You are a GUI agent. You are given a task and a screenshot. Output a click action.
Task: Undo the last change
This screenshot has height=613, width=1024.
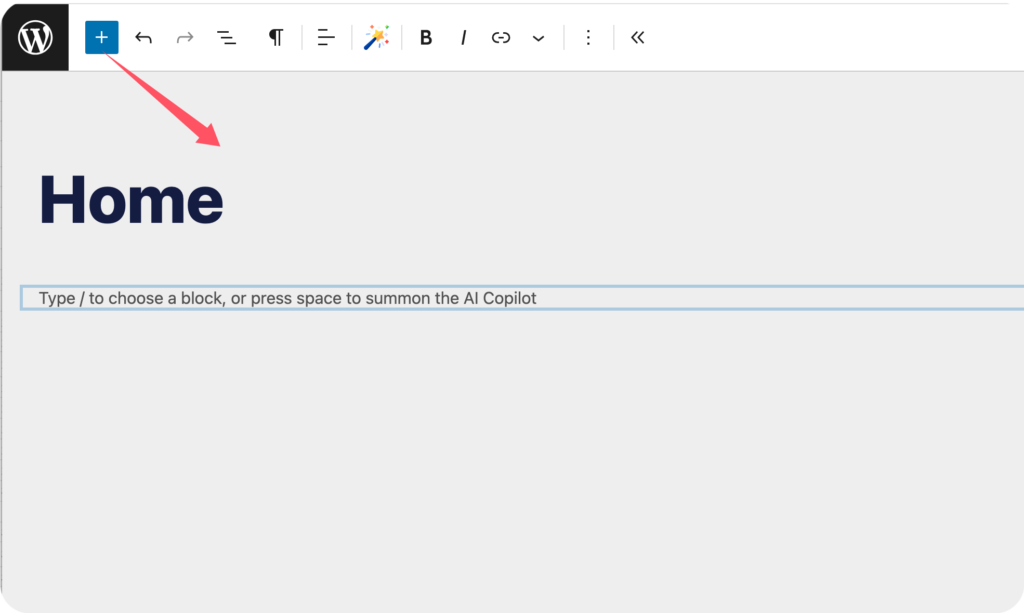click(x=143, y=38)
